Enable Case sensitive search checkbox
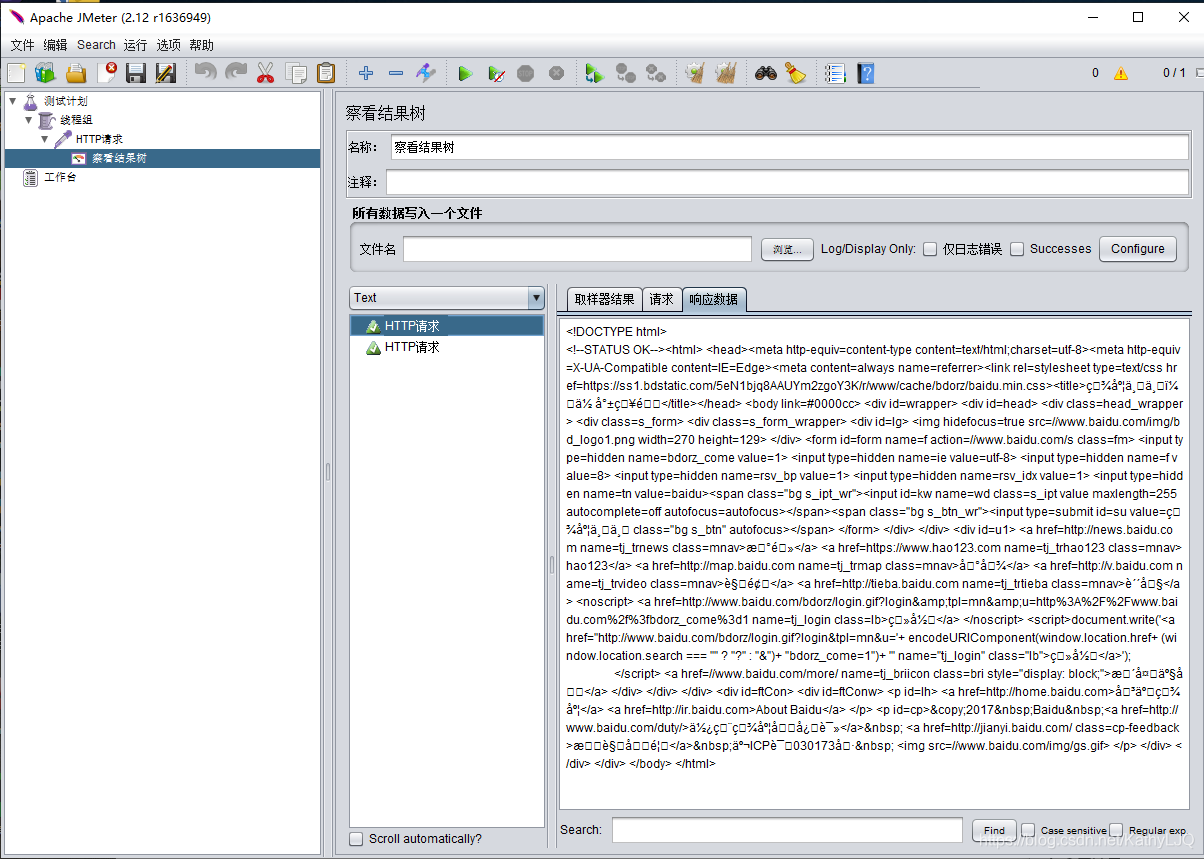Screen dimensions: 1204x859 (1028, 830)
